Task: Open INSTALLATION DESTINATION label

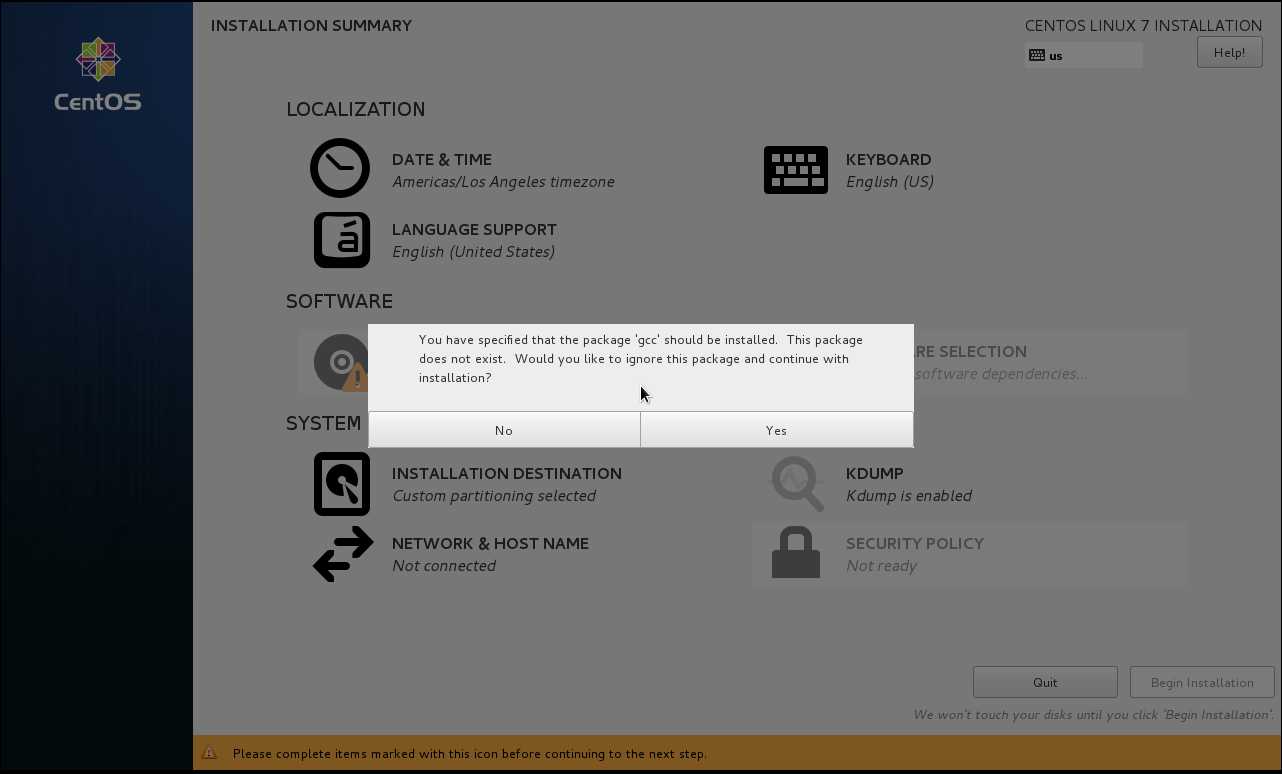Action: (x=507, y=473)
